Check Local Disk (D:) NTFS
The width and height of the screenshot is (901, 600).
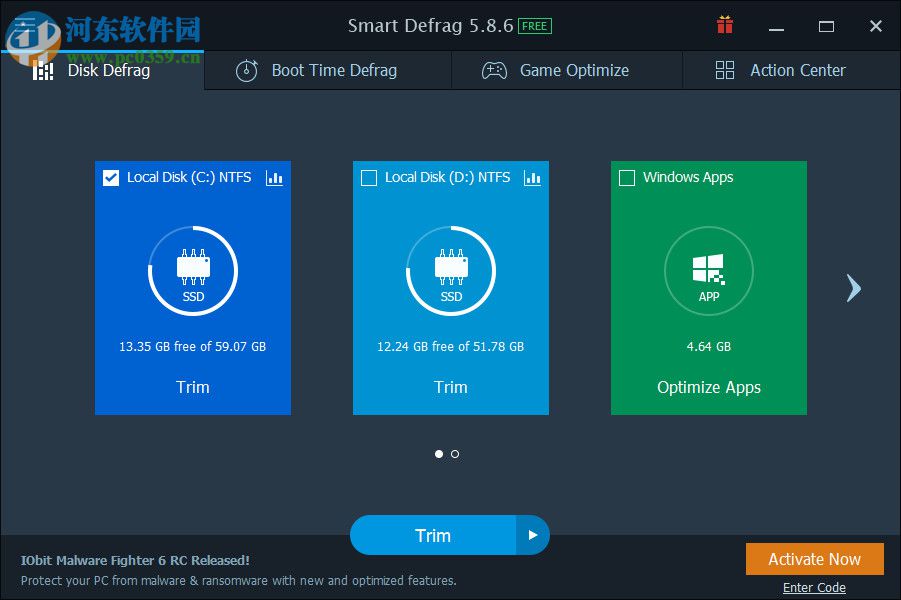(x=368, y=177)
